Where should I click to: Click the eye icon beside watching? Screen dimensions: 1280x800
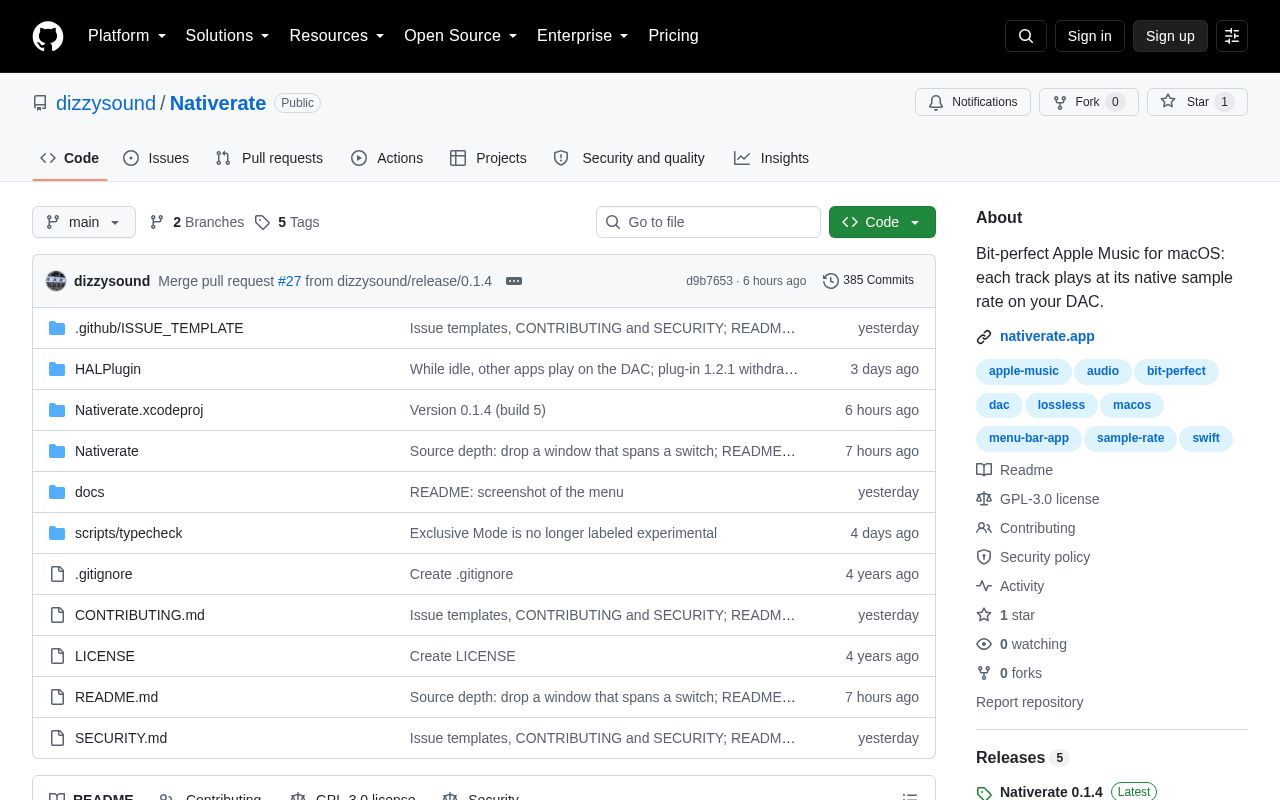tap(984, 644)
